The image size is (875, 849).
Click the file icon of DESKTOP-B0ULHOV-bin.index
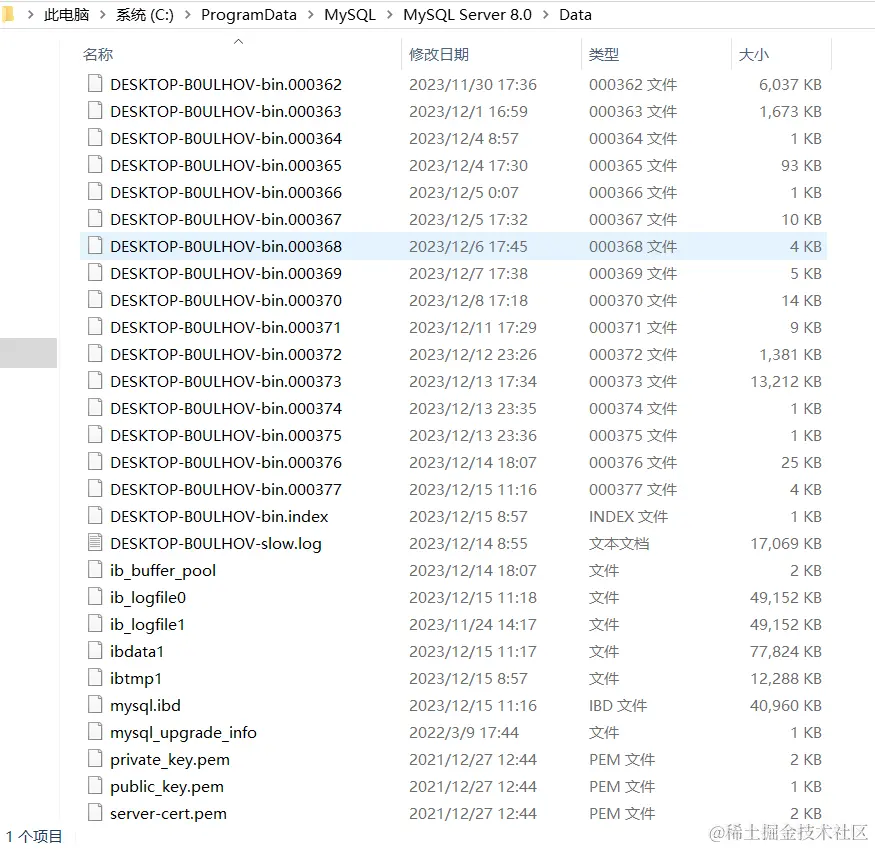tap(95, 516)
